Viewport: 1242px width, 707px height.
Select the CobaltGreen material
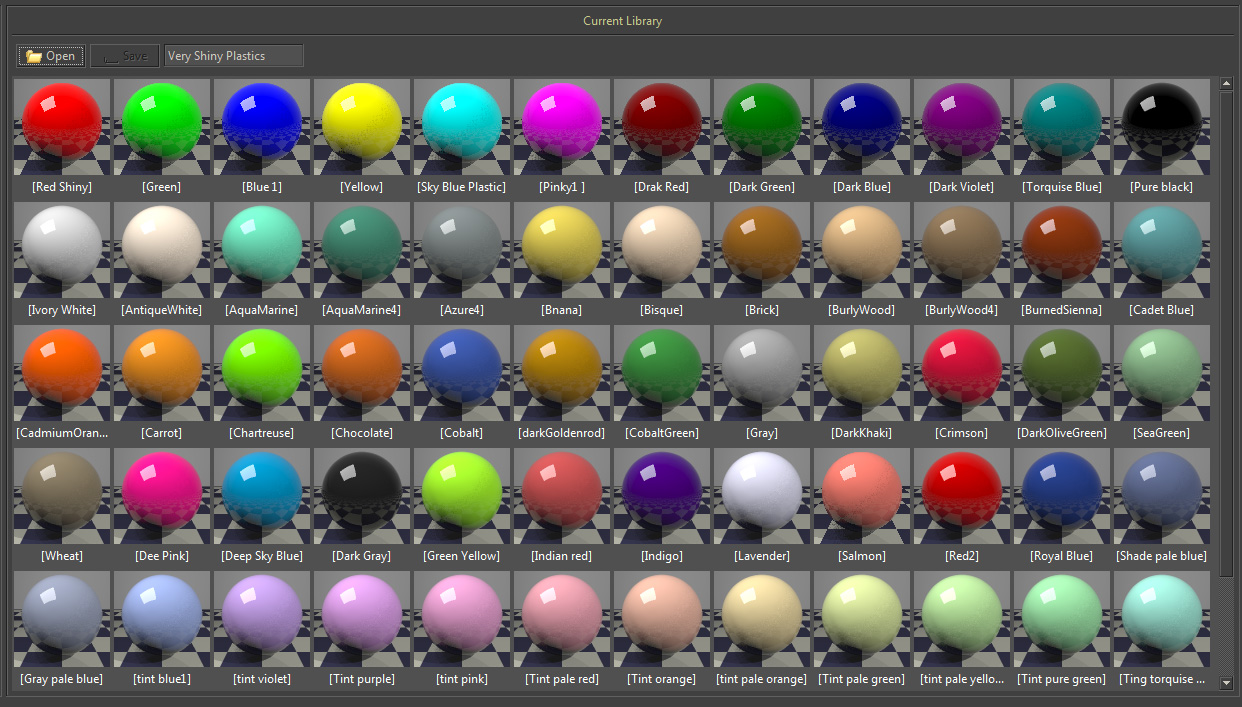pyautogui.click(x=662, y=373)
